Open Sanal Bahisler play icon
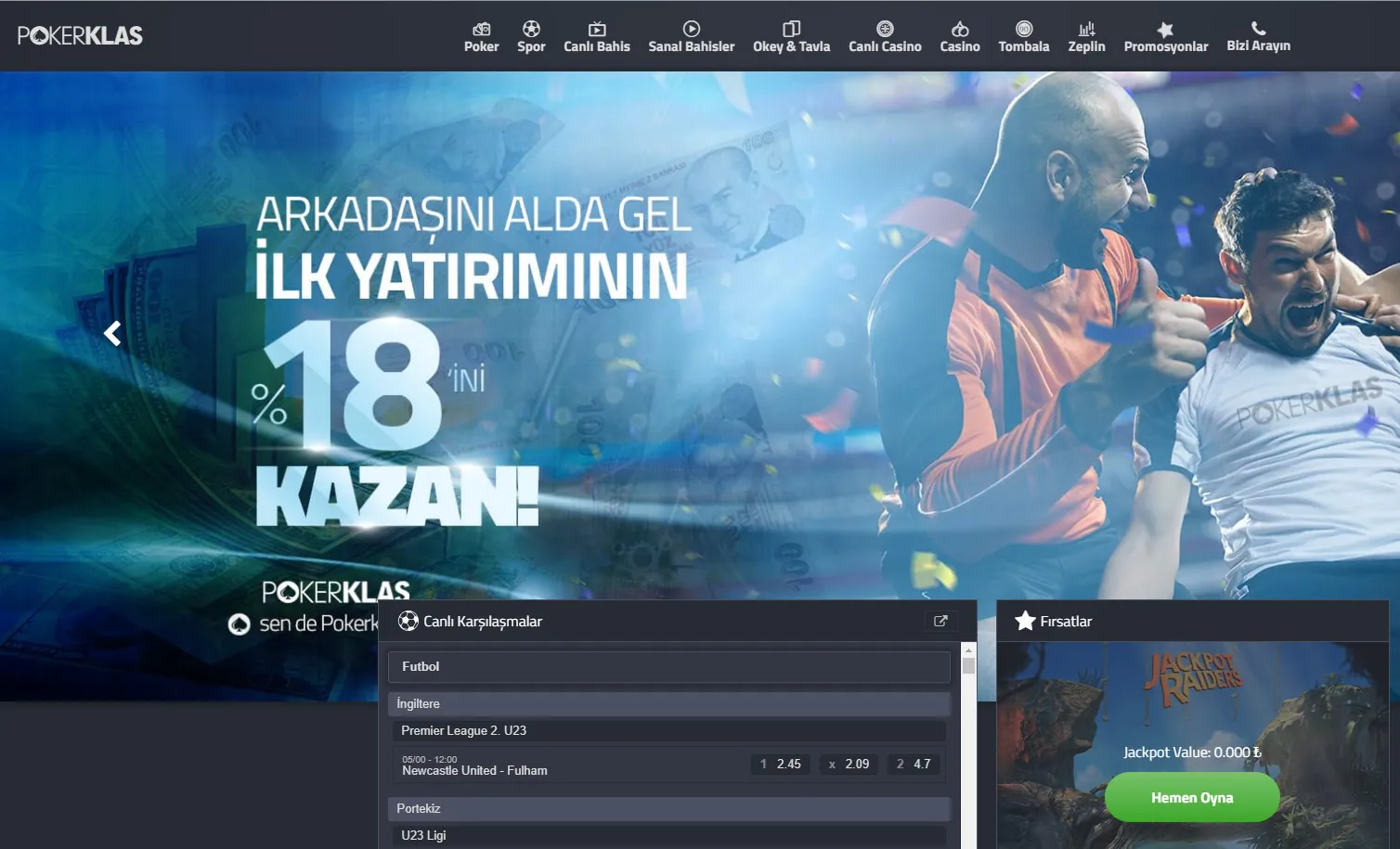Viewport: 1400px width, 849px height. [x=691, y=30]
